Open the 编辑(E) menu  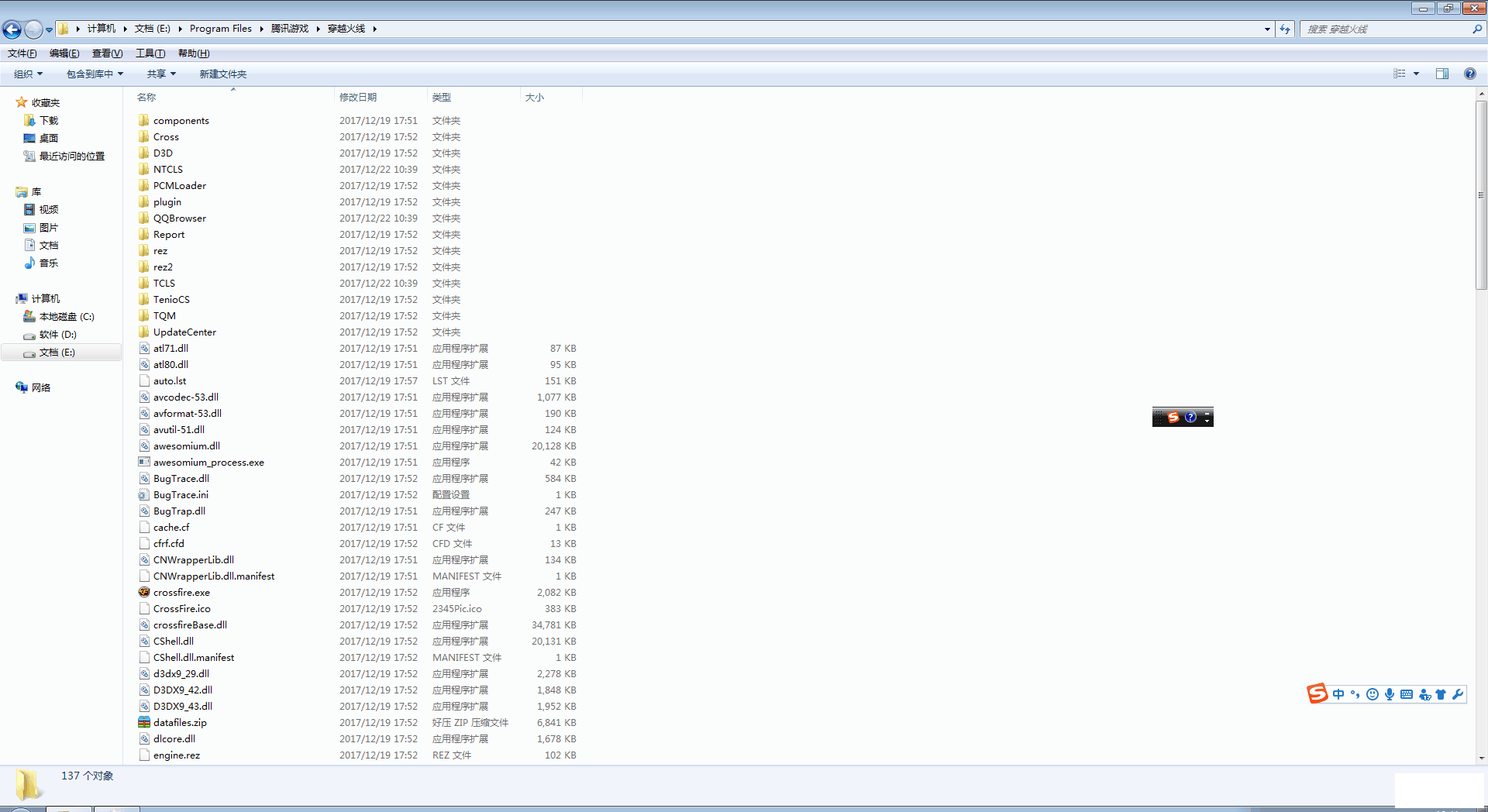pos(64,53)
